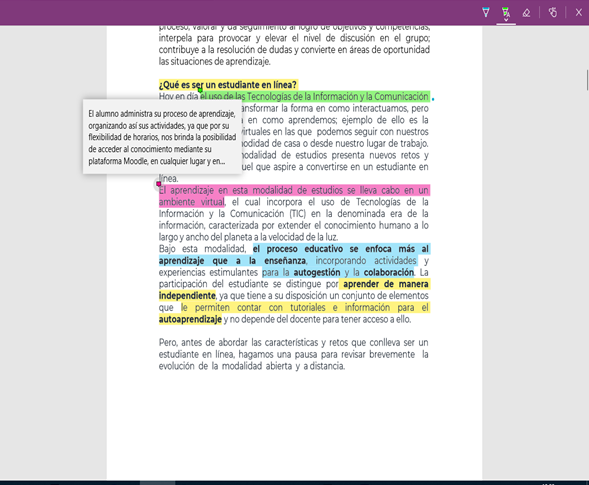589x485 pixels.
Task: Toggle touch writing hand icon
Action: [x=553, y=12]
